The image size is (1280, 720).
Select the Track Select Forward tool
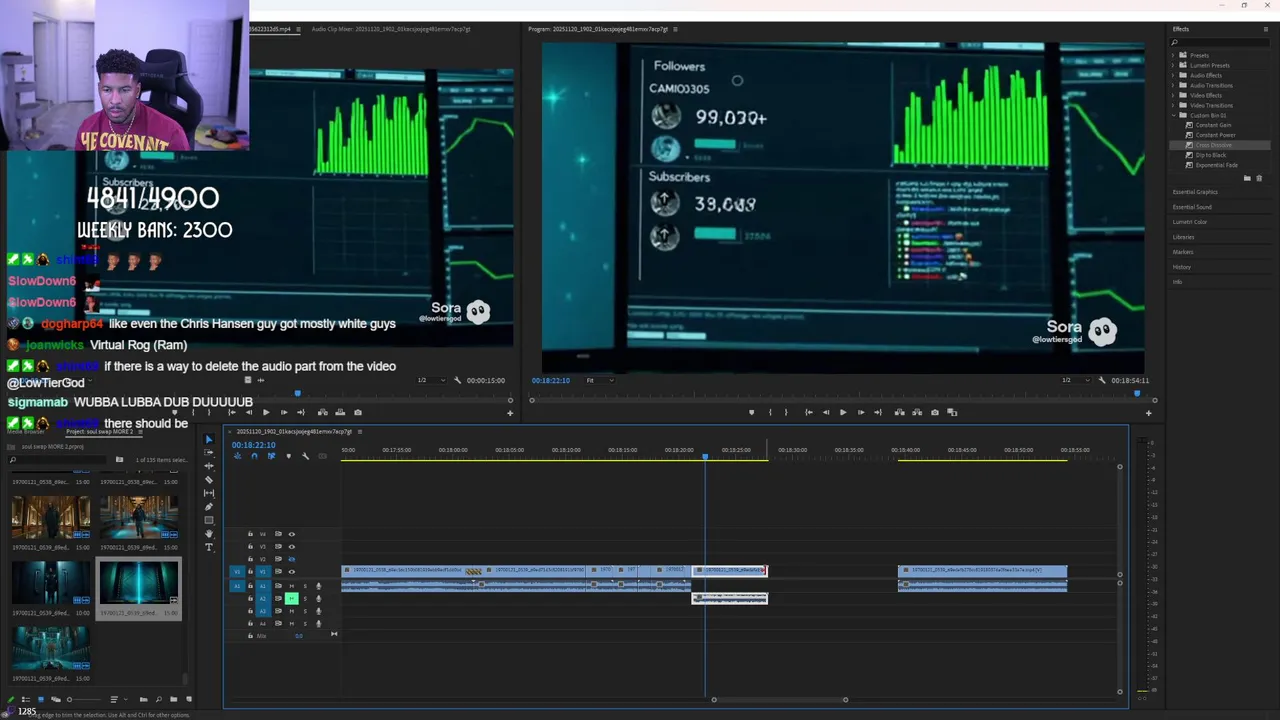209,452
